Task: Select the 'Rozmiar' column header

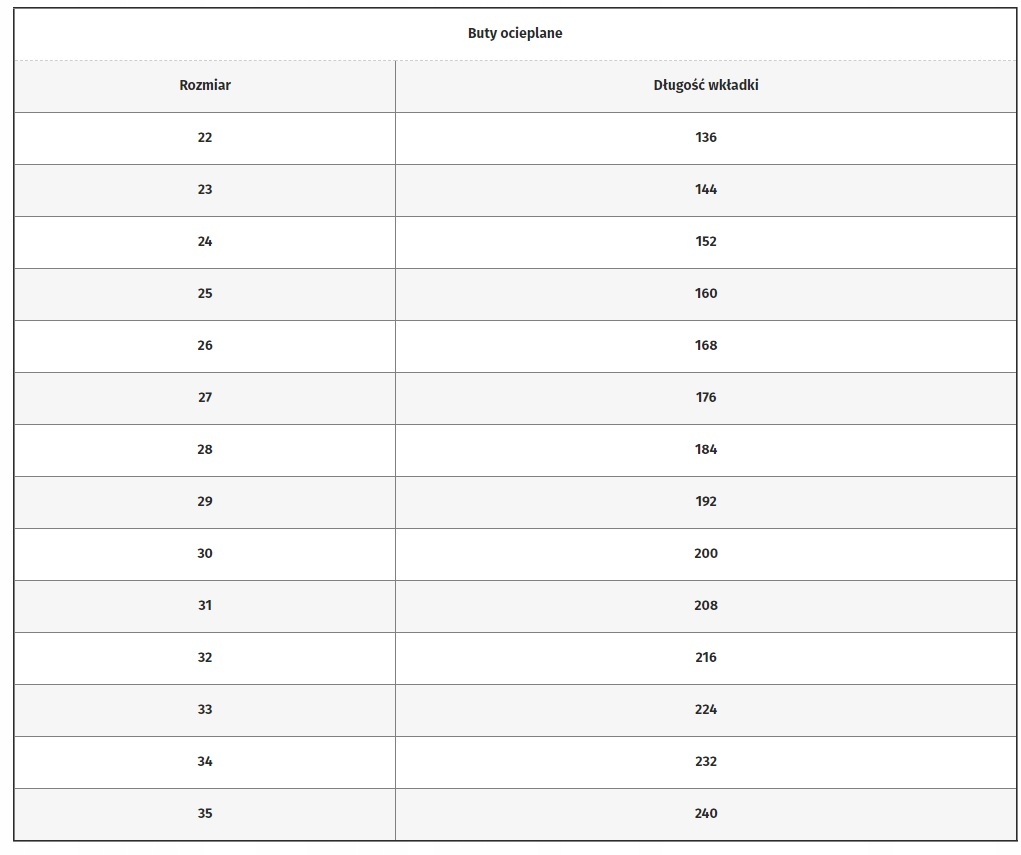Action: pyautogui.click(x=205, y=85)
